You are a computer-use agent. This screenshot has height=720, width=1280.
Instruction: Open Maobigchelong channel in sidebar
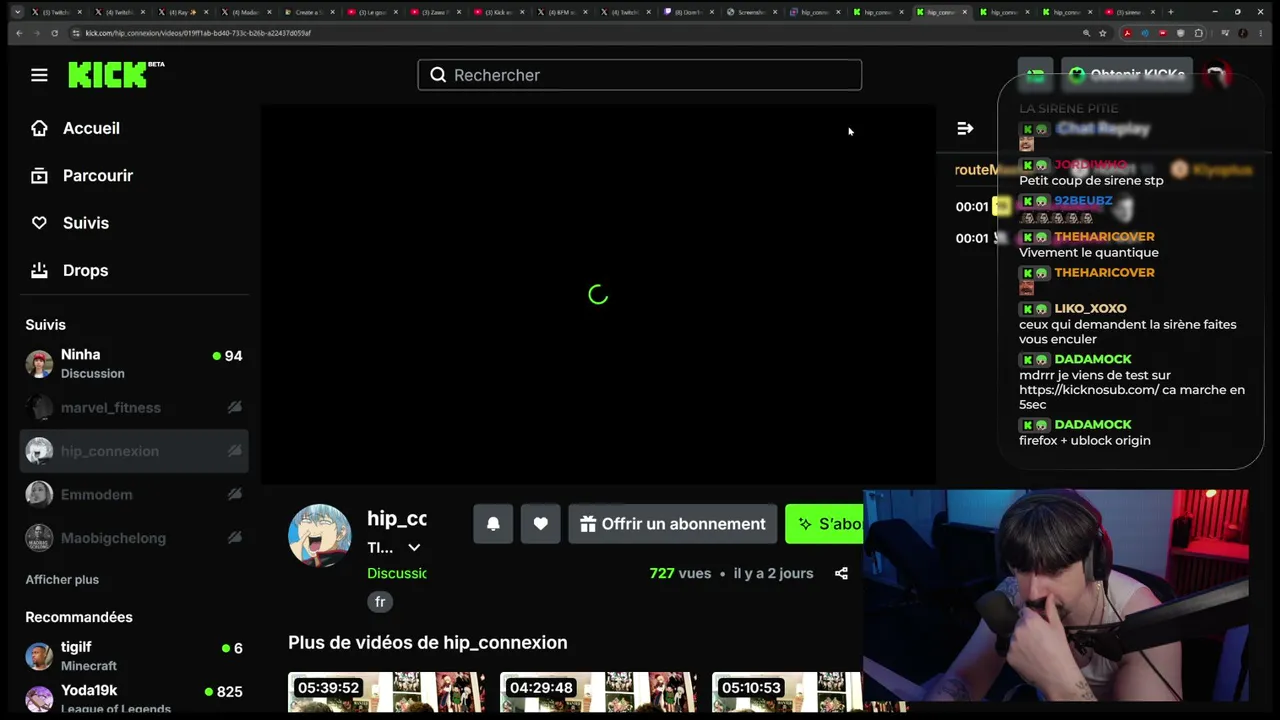[135, 538]
